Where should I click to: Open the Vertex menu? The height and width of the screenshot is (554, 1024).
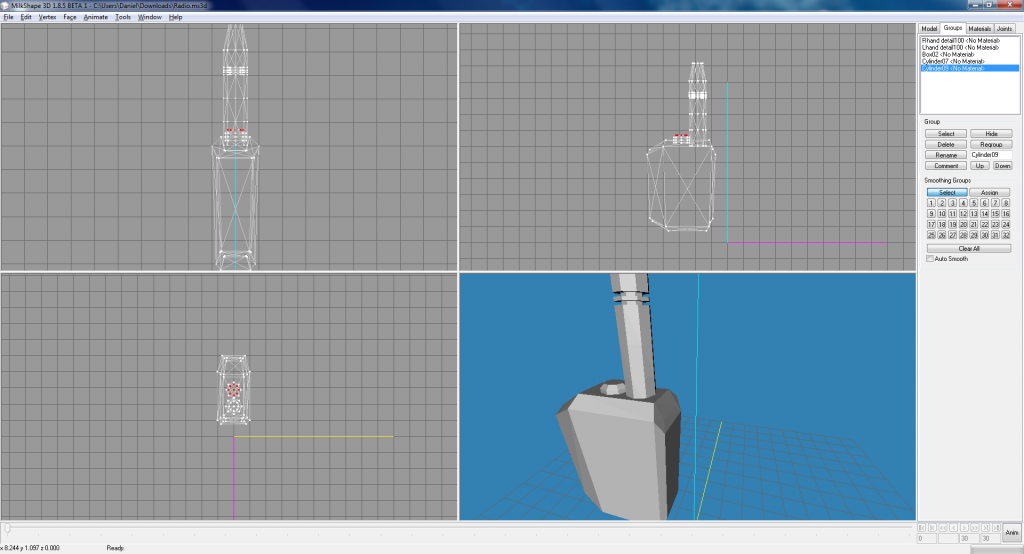tap(47, 17)
